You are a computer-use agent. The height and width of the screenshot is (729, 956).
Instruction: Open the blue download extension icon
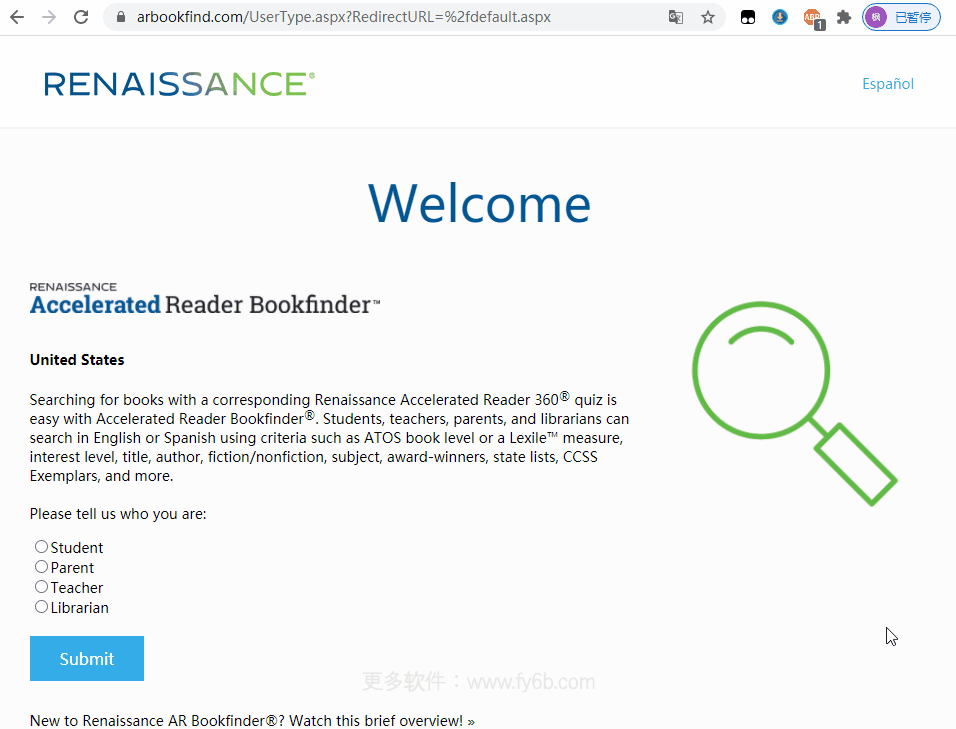[779, 17]
